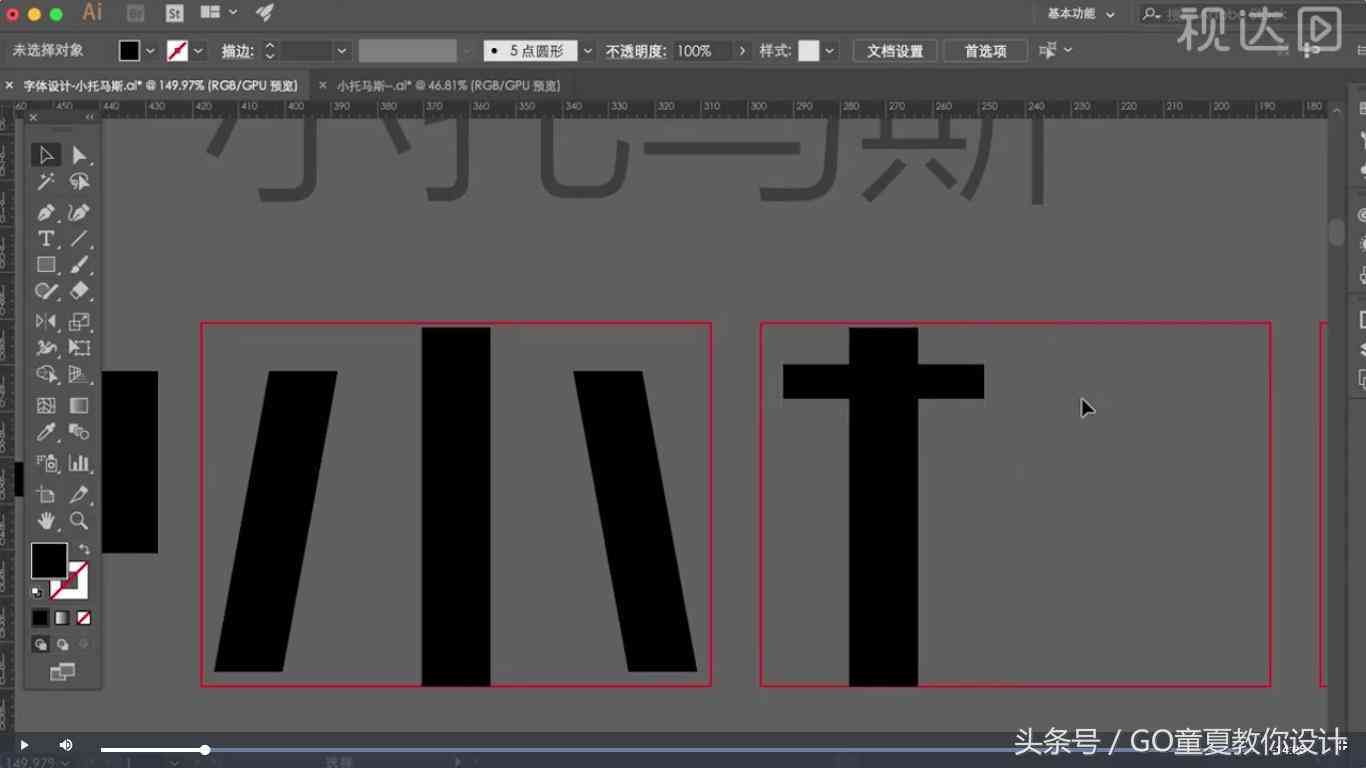The image size is (1366, 768).
Task: Click the Adobe Stock (St) icon
Action: pos(174,13)
